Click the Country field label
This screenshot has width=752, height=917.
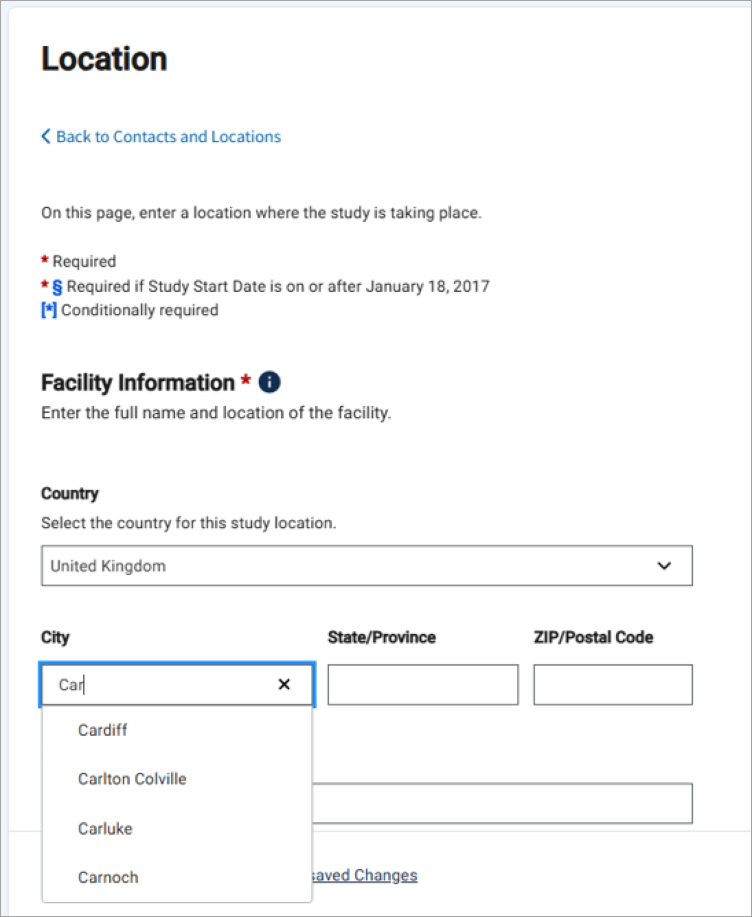tap(70, 494)
